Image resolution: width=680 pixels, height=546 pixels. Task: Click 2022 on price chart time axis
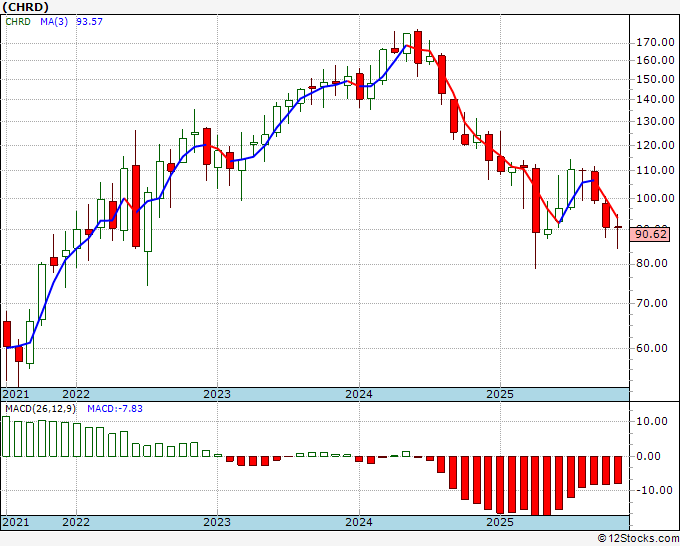tap(76, 394)
